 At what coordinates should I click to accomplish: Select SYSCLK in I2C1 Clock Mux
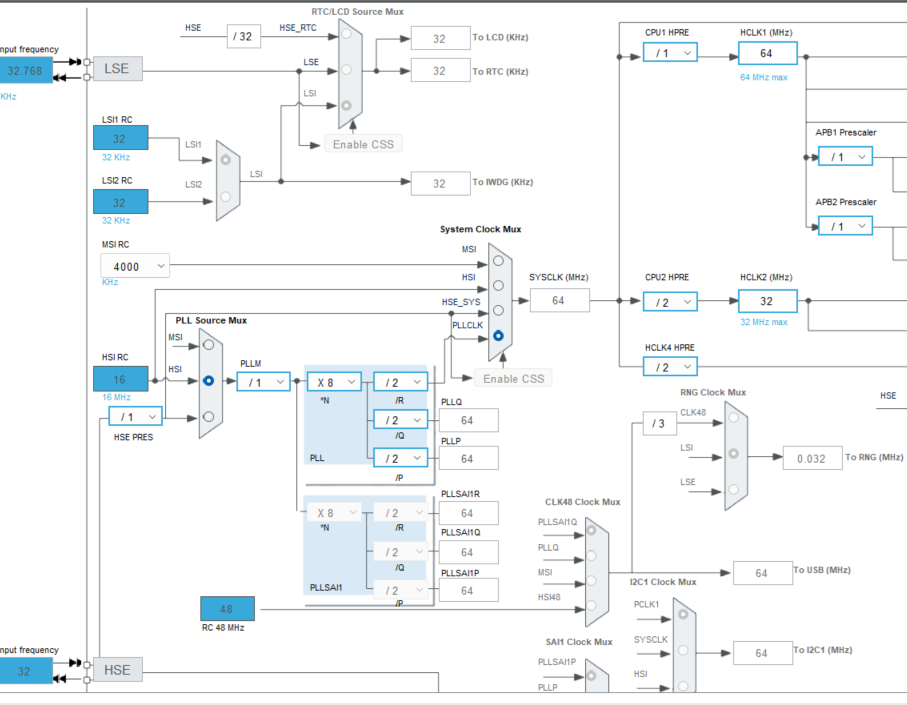(683, 650)
